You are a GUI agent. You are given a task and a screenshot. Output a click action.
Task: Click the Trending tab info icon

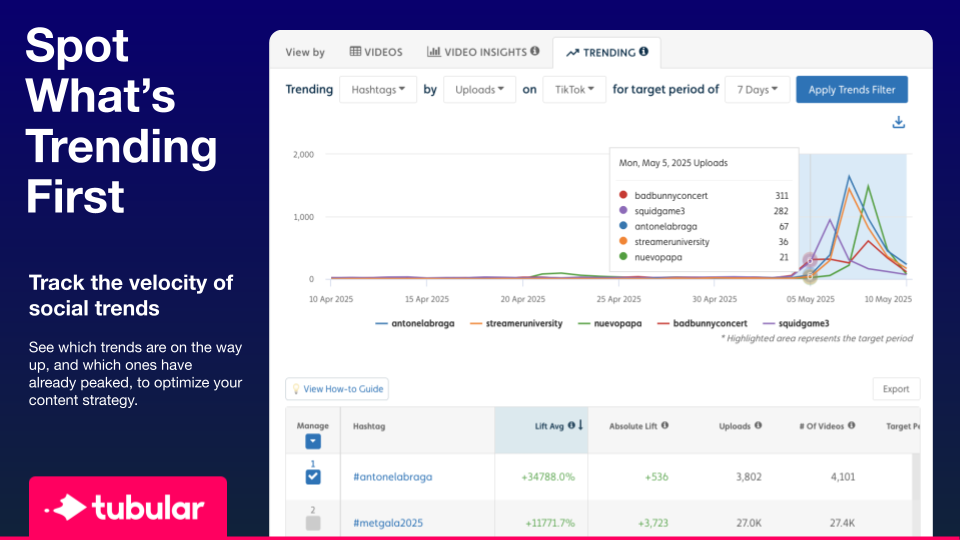tap(644, 52)
